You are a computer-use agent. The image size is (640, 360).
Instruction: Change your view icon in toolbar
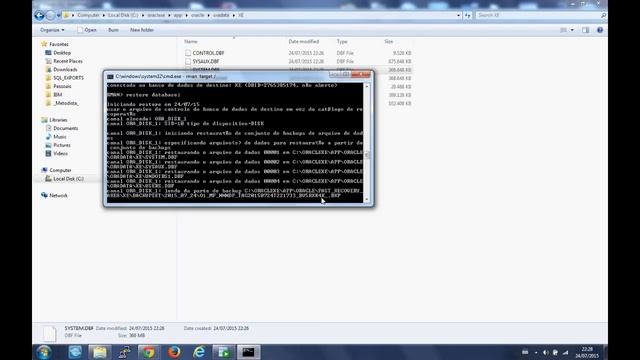click(563, 30)
